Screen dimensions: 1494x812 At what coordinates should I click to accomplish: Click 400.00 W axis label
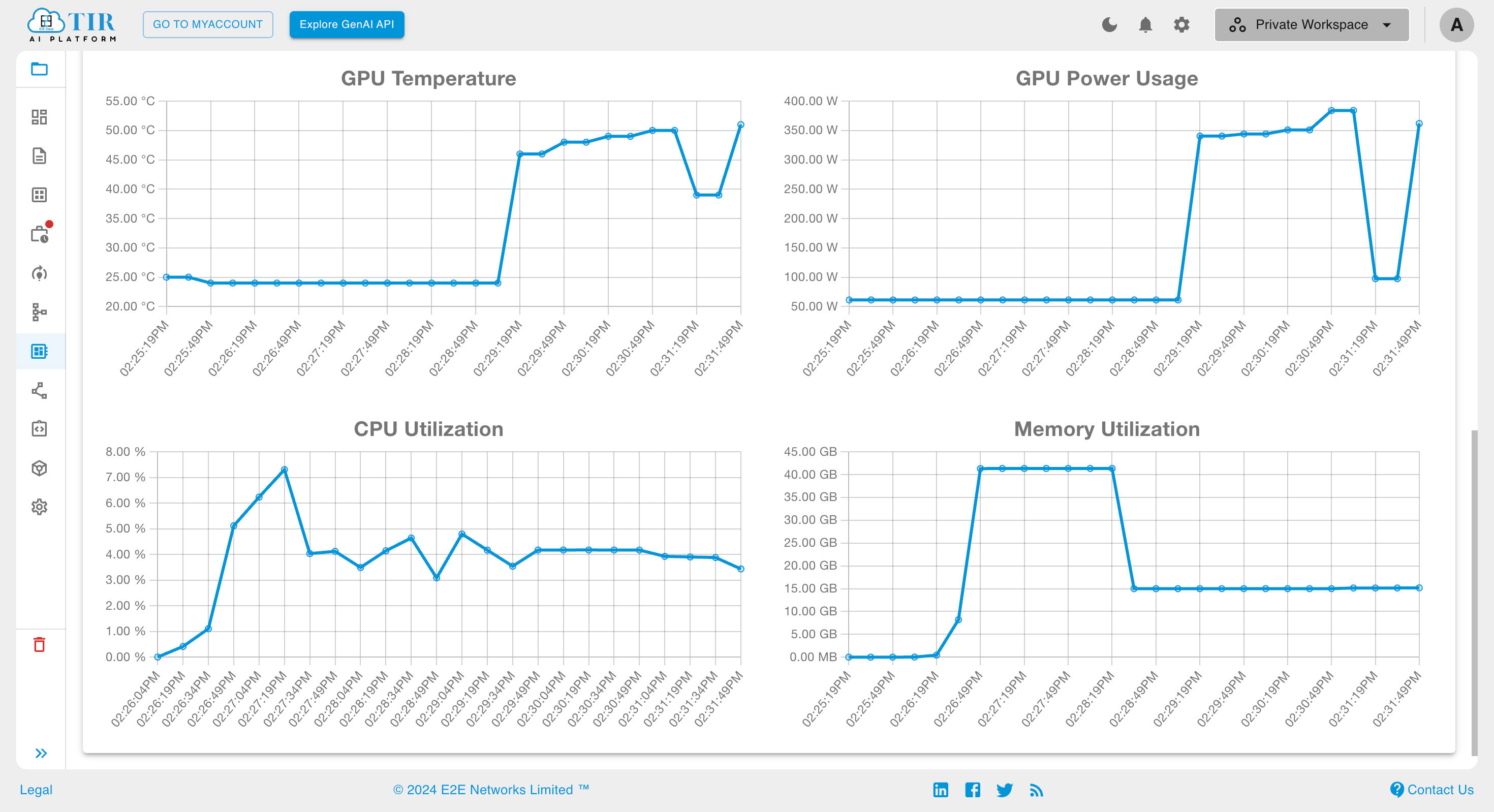(x=811, y=101)
